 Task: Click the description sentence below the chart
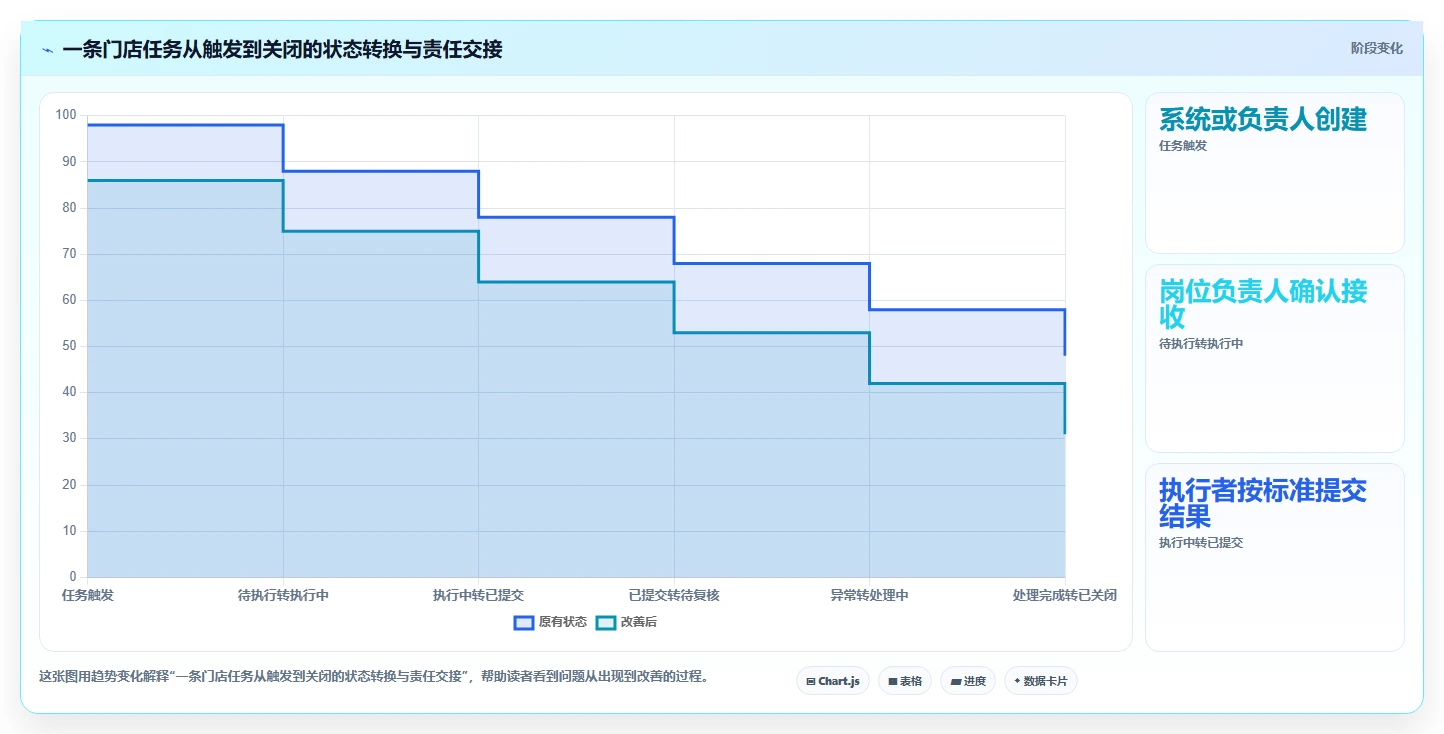[x=375, y=676]
